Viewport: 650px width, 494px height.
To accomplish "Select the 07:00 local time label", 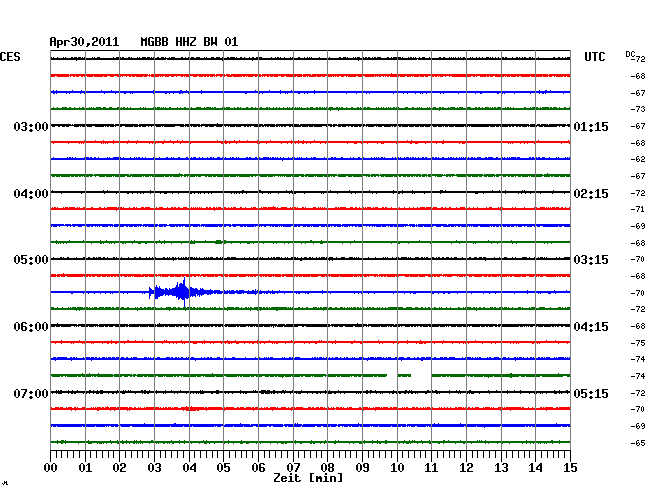I will (x=31, y=393).
